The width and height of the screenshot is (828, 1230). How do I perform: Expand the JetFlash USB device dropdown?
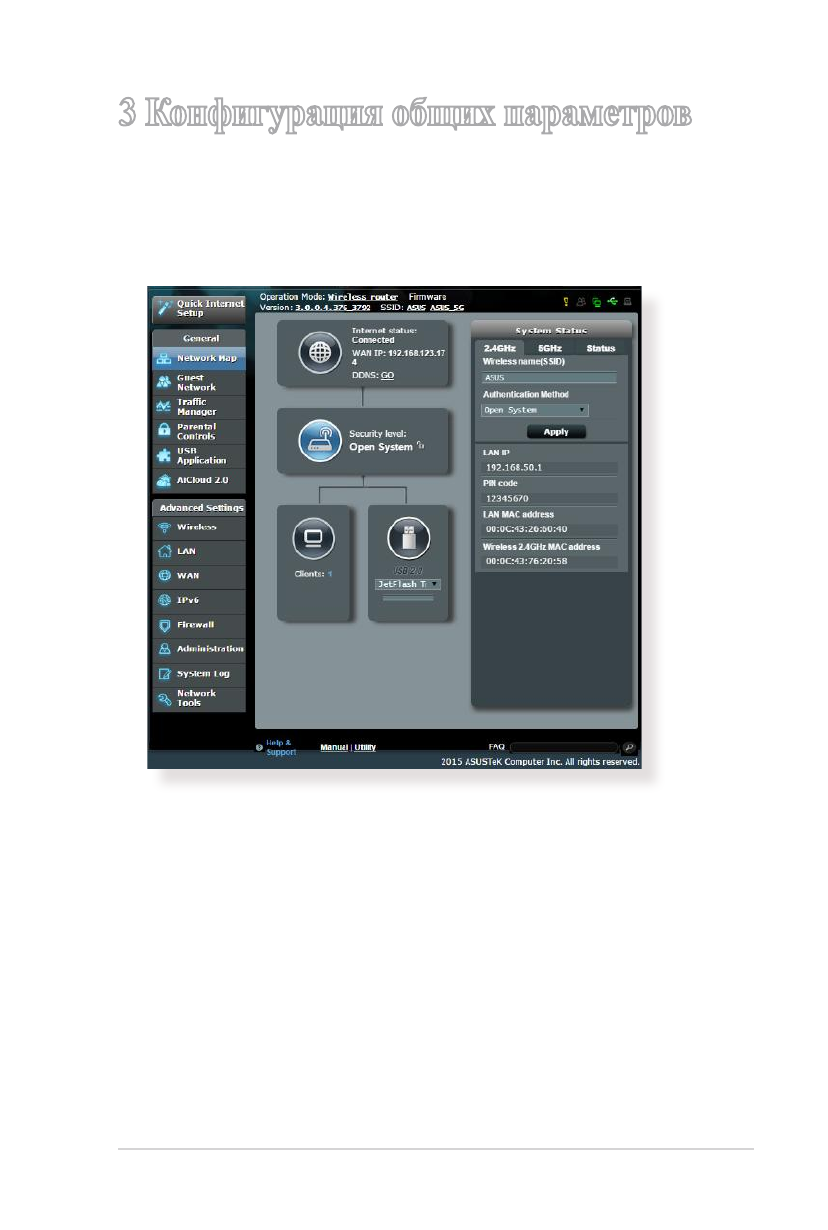point(407,584)
